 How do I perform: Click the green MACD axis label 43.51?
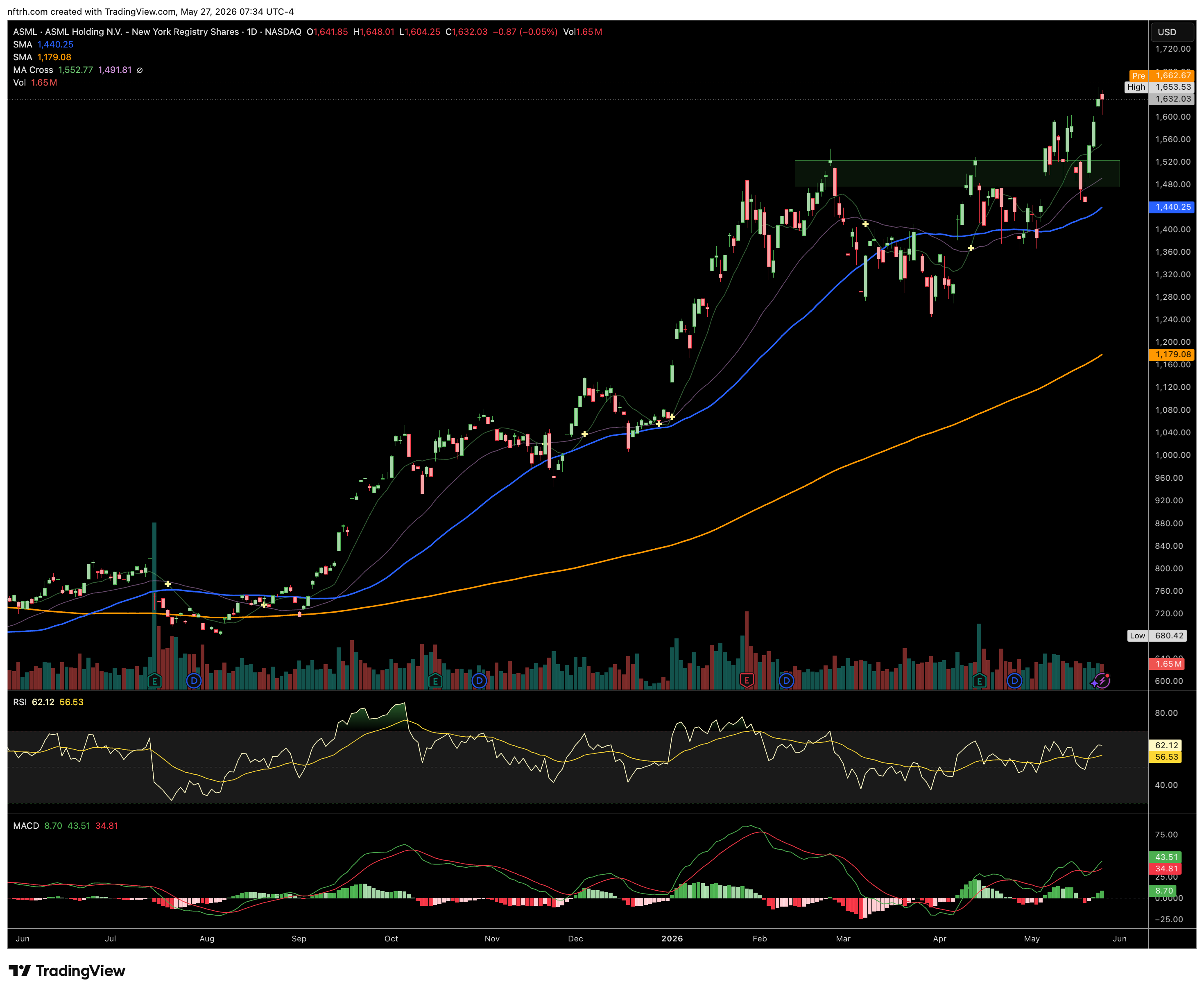pos(1166,857)
